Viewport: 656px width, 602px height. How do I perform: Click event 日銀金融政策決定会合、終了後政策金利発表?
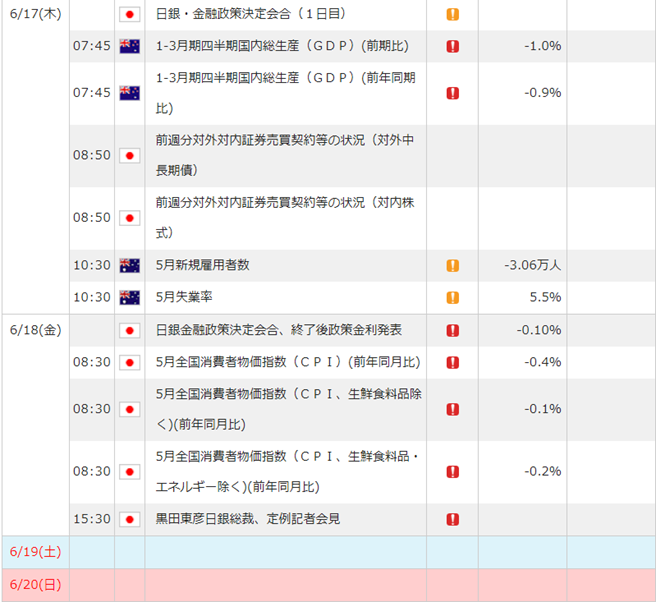[279, 330]
